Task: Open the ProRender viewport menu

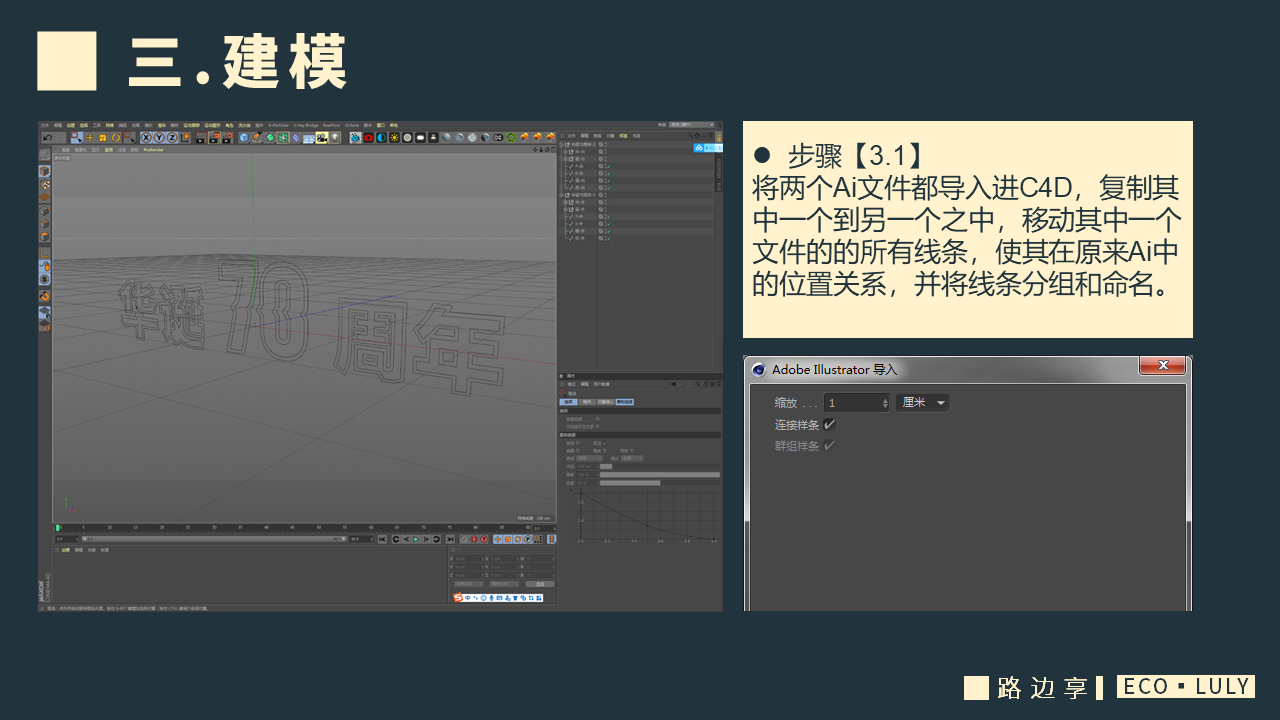Action: tap(153, 150)
